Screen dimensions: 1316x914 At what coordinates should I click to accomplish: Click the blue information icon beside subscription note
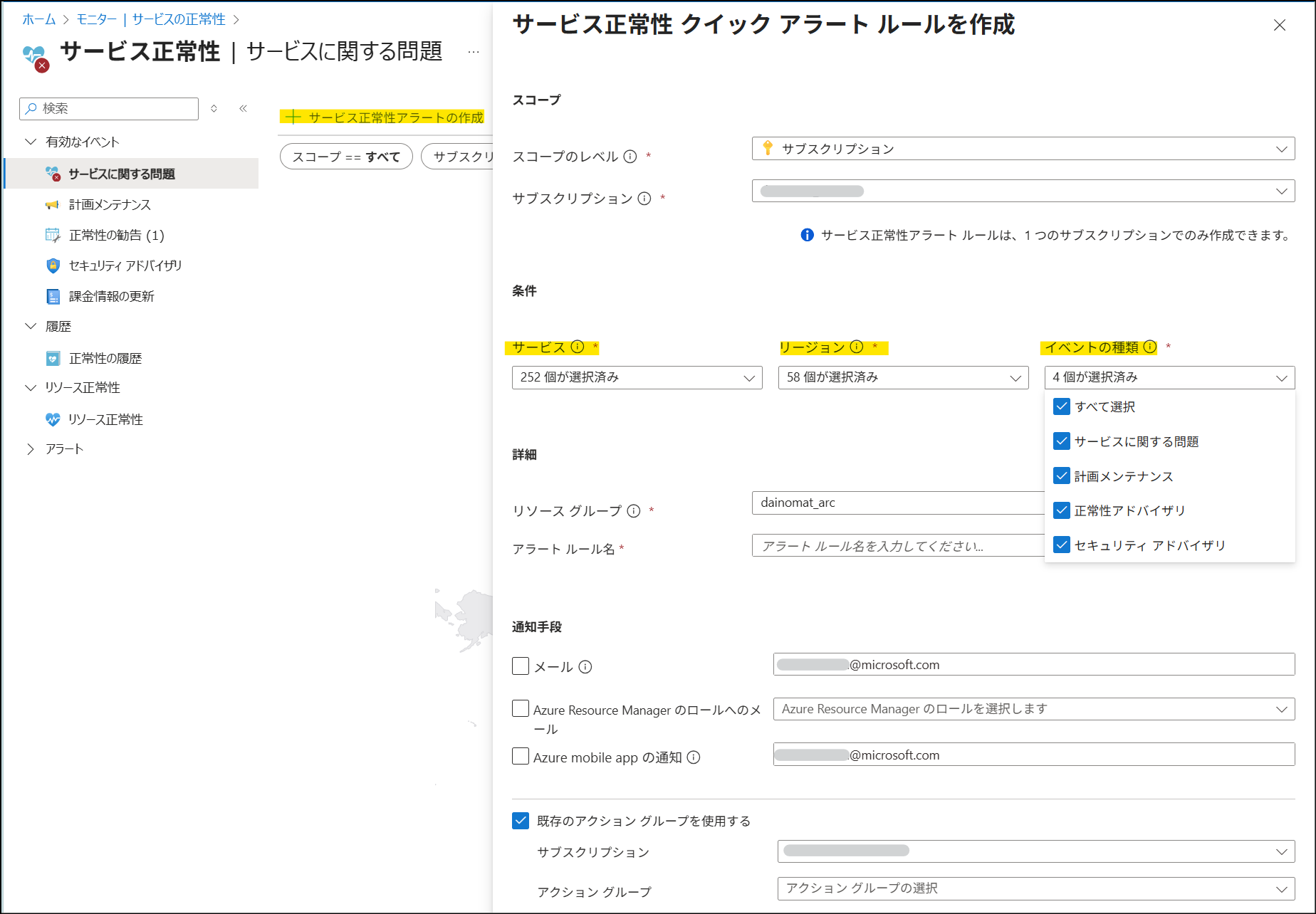(x=807, y=235)
